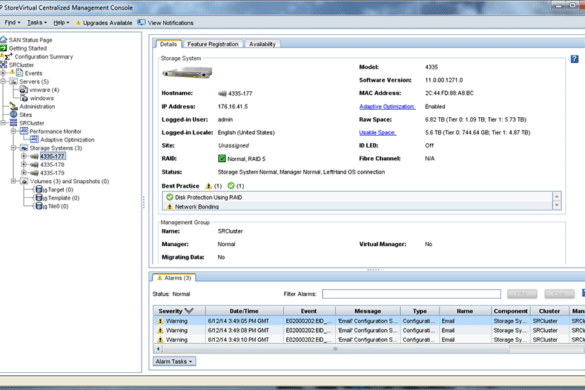
Task: Collapse the SRCluster cluster node
Action: 3,123
